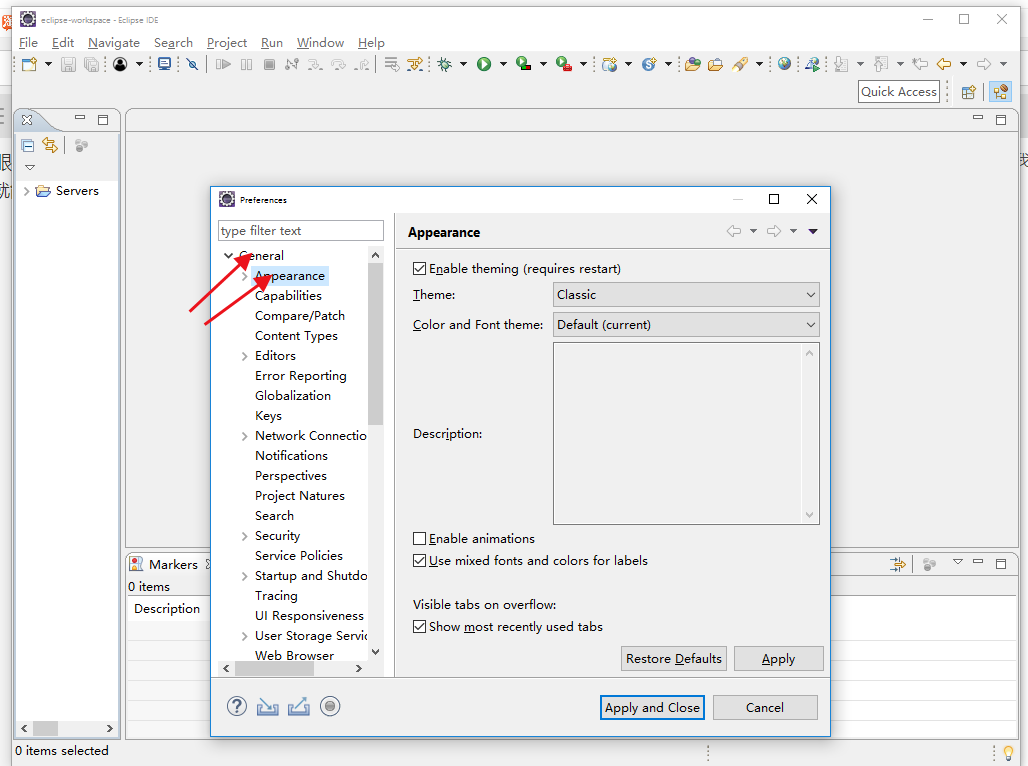Click the Coverage run icon
The width and height of the screenshot is (1028, 766).
tap(523, 64)
